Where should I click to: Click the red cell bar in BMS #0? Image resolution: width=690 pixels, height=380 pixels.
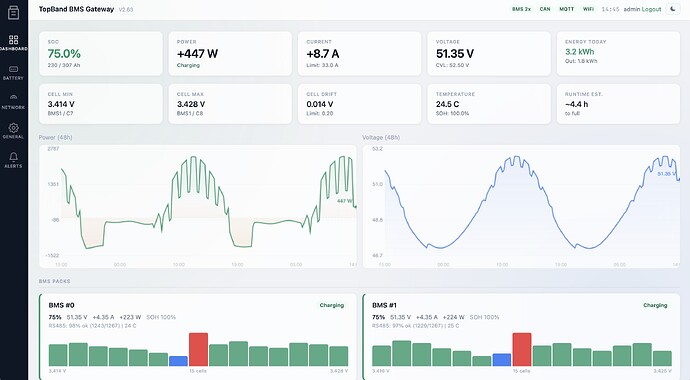pos(198,350)
